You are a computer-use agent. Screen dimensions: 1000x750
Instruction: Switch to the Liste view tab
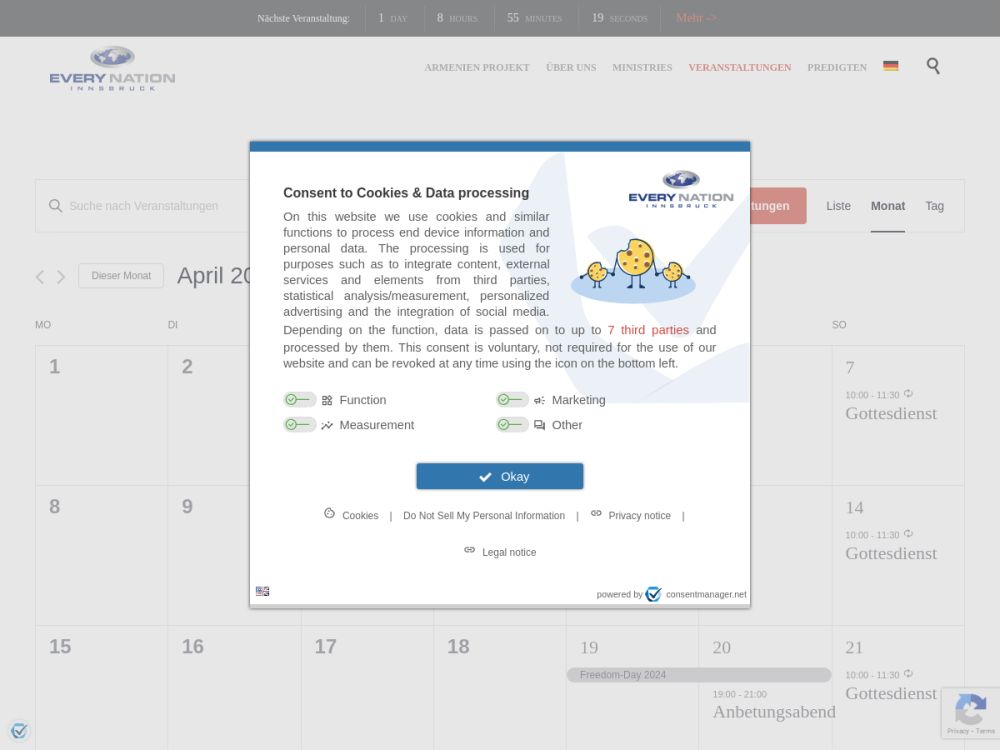(x=838, y=206)
